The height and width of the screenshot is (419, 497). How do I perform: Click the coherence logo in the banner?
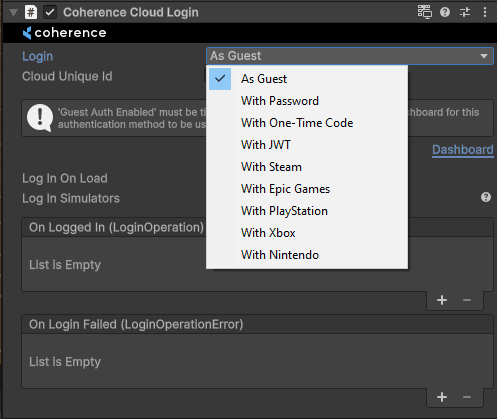64,33
